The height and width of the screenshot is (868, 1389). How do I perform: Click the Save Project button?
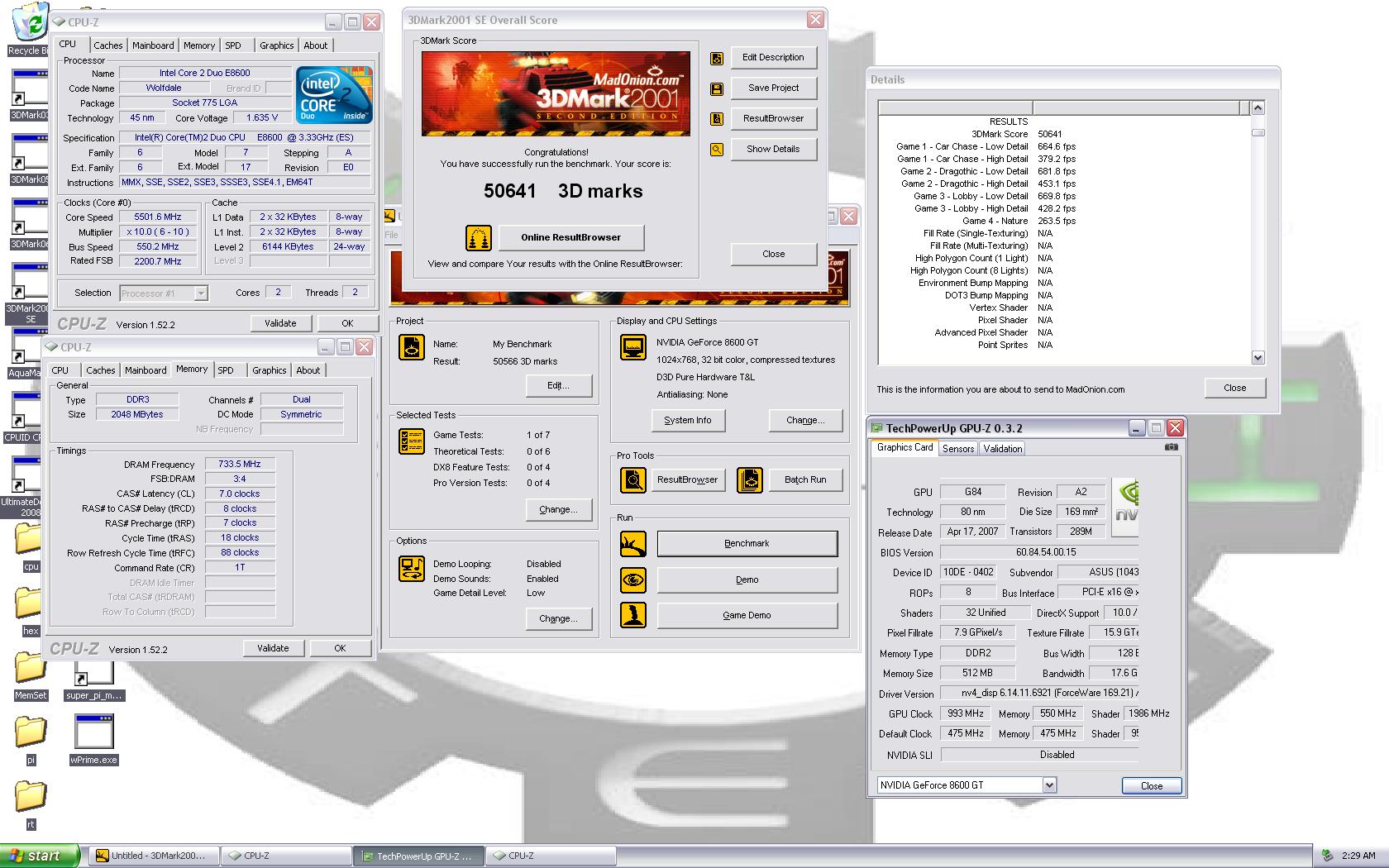[773, 88]
